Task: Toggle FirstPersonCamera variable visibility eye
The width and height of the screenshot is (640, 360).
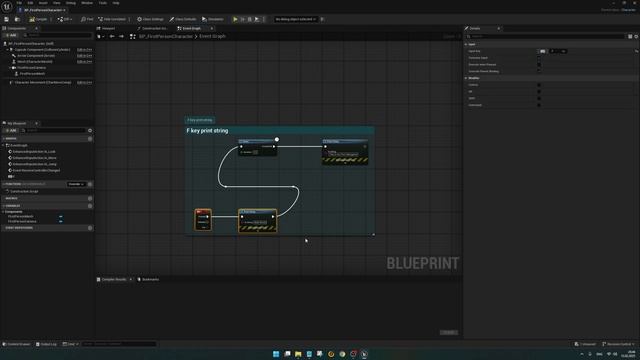Action: tap(61, 221)
